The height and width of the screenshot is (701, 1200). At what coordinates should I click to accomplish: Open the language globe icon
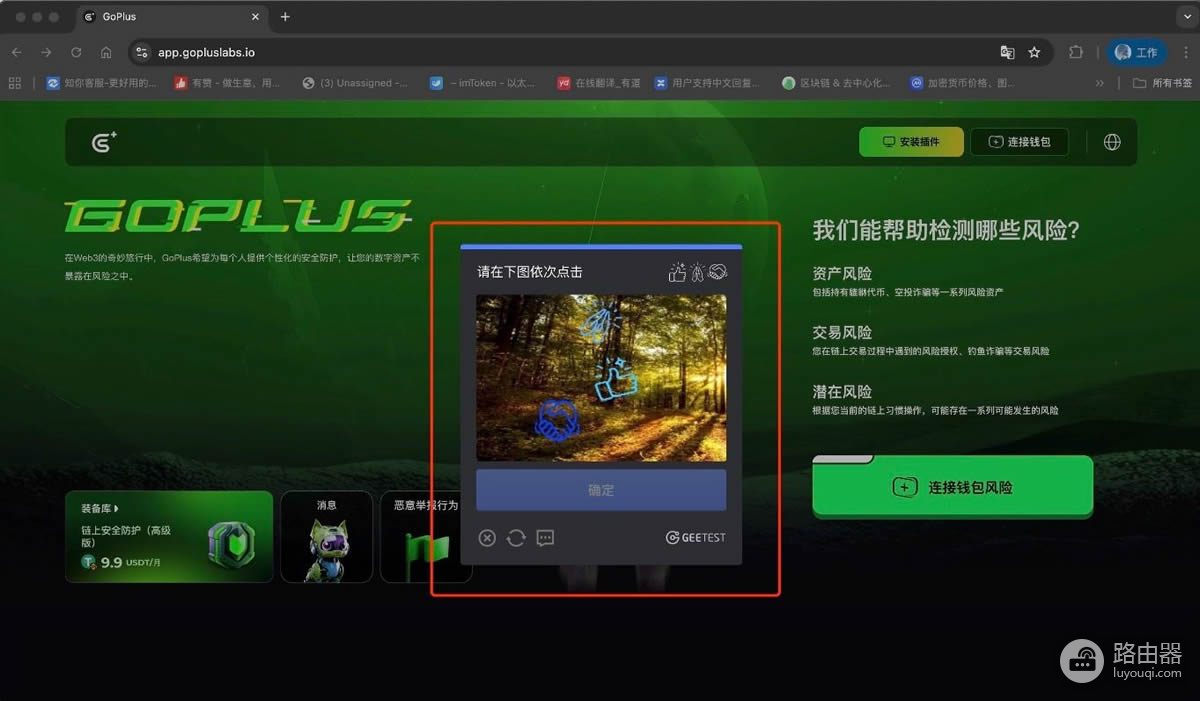pyautogui.click(x=1112, y=142)
